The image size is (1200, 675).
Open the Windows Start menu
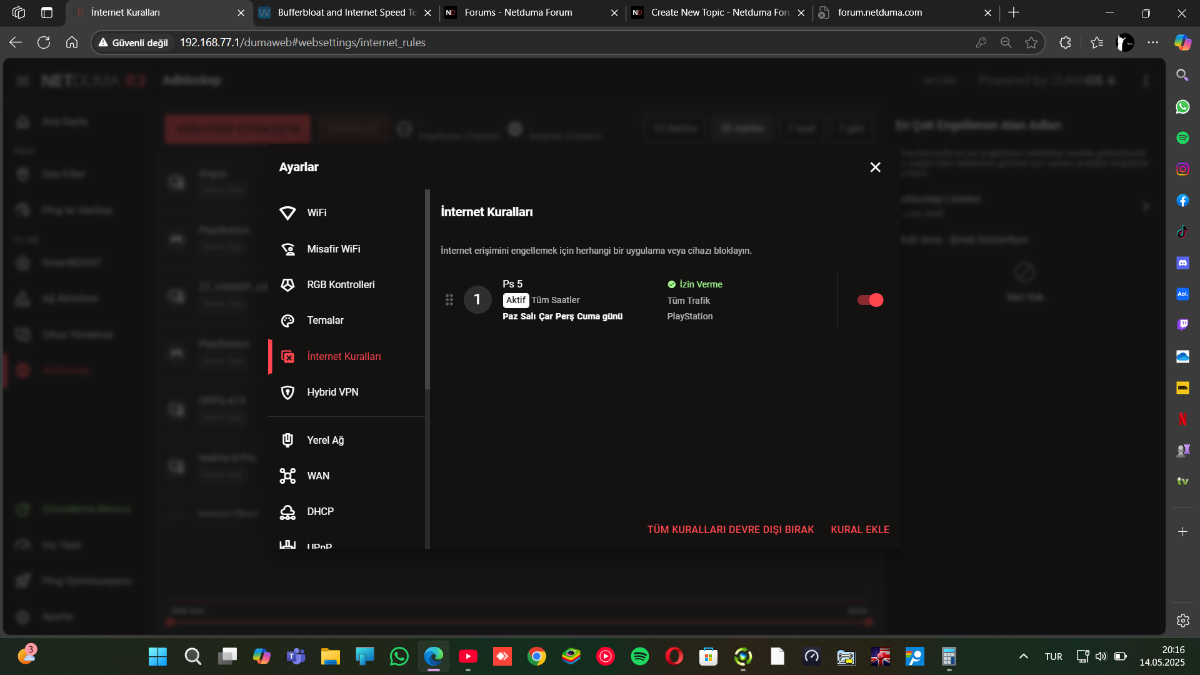[x=158, y=656]
